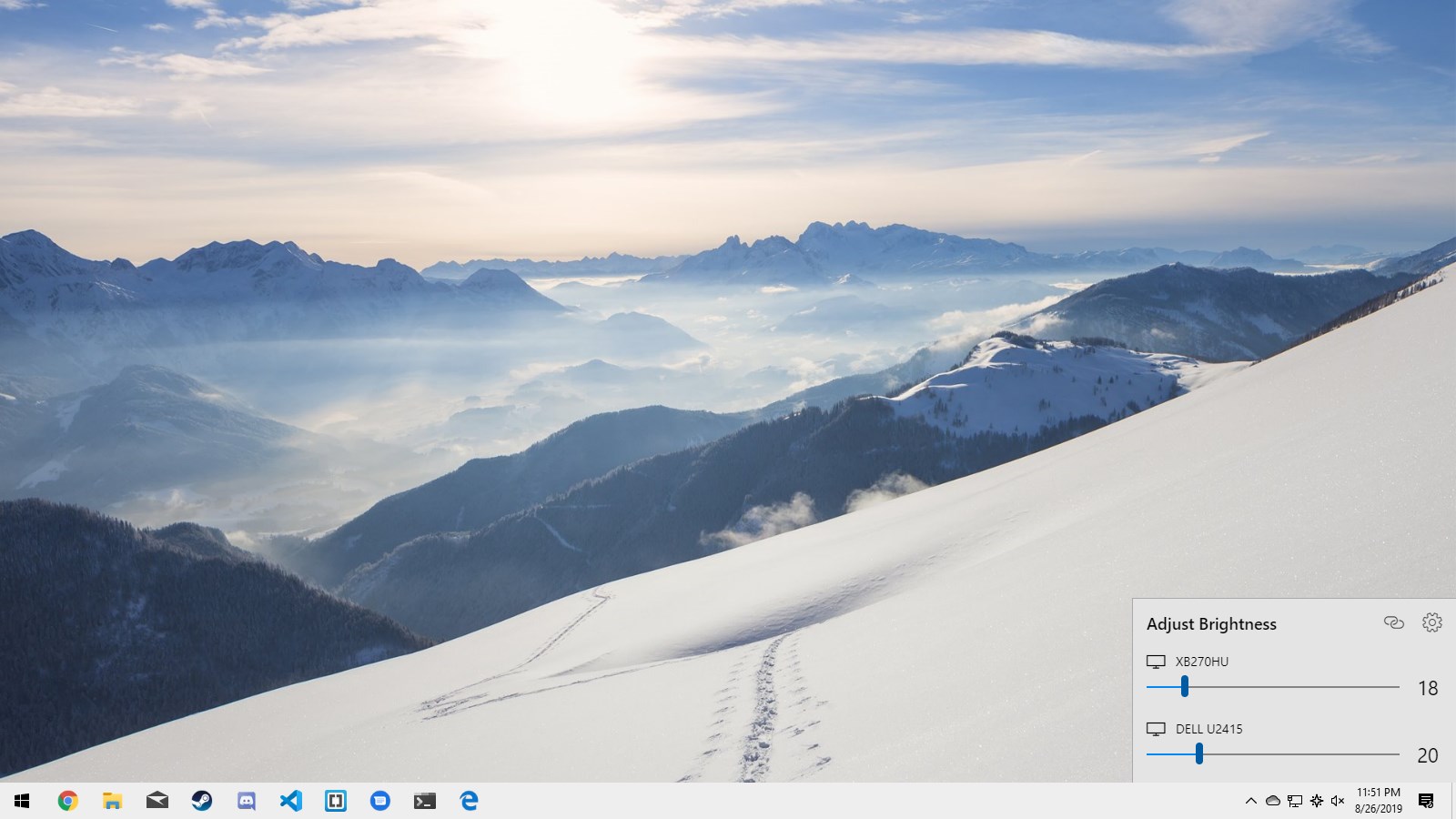This screenshot has height=819, width=1456.
Task: Open the brightness app icon in system tray
Action: click(x=1316, y=802)
